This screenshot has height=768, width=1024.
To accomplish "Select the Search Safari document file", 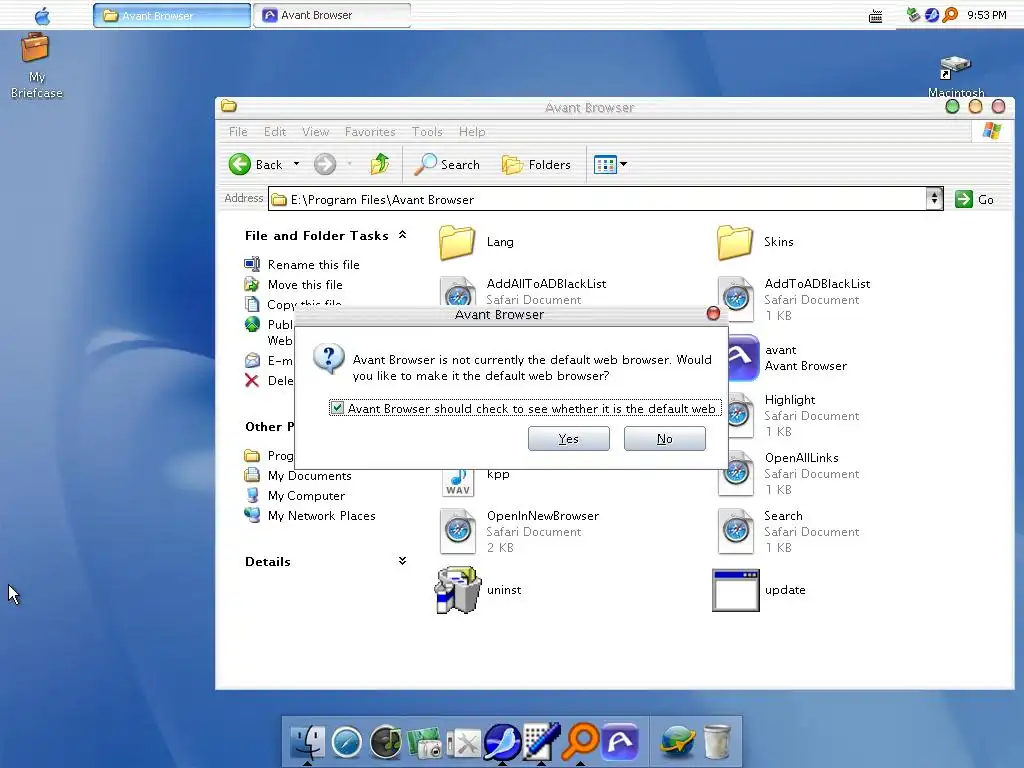I will (788, 532).
